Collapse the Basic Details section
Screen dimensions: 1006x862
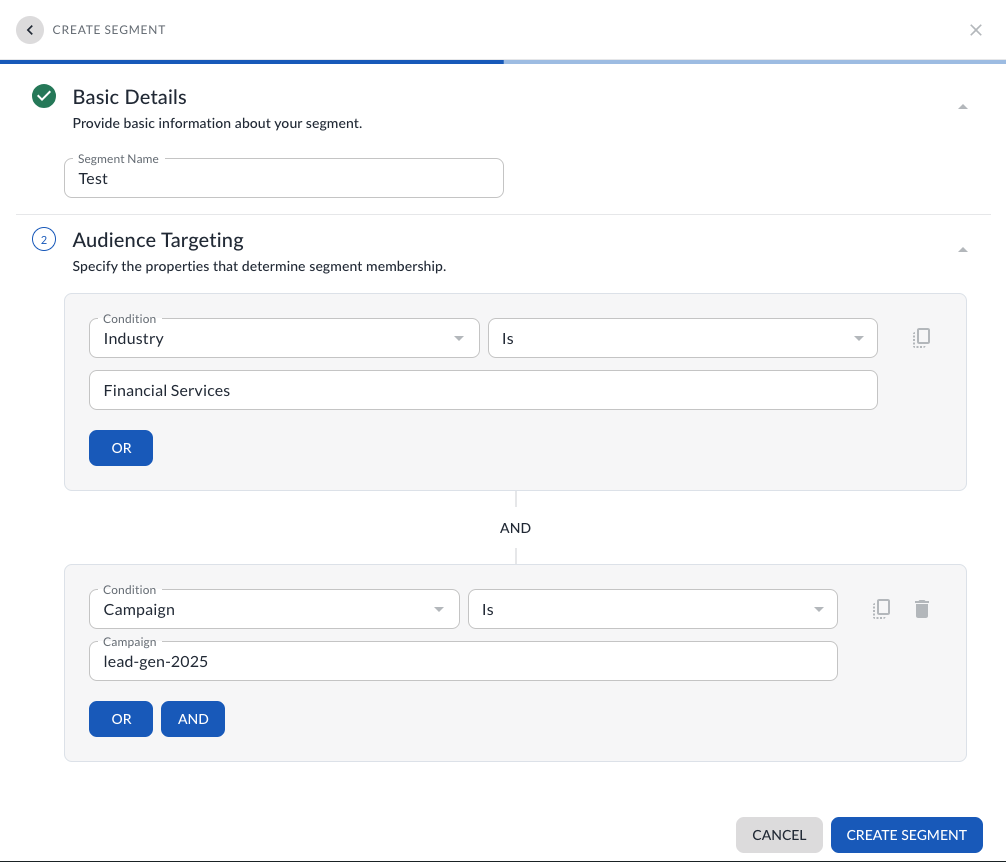pos(962,106)
